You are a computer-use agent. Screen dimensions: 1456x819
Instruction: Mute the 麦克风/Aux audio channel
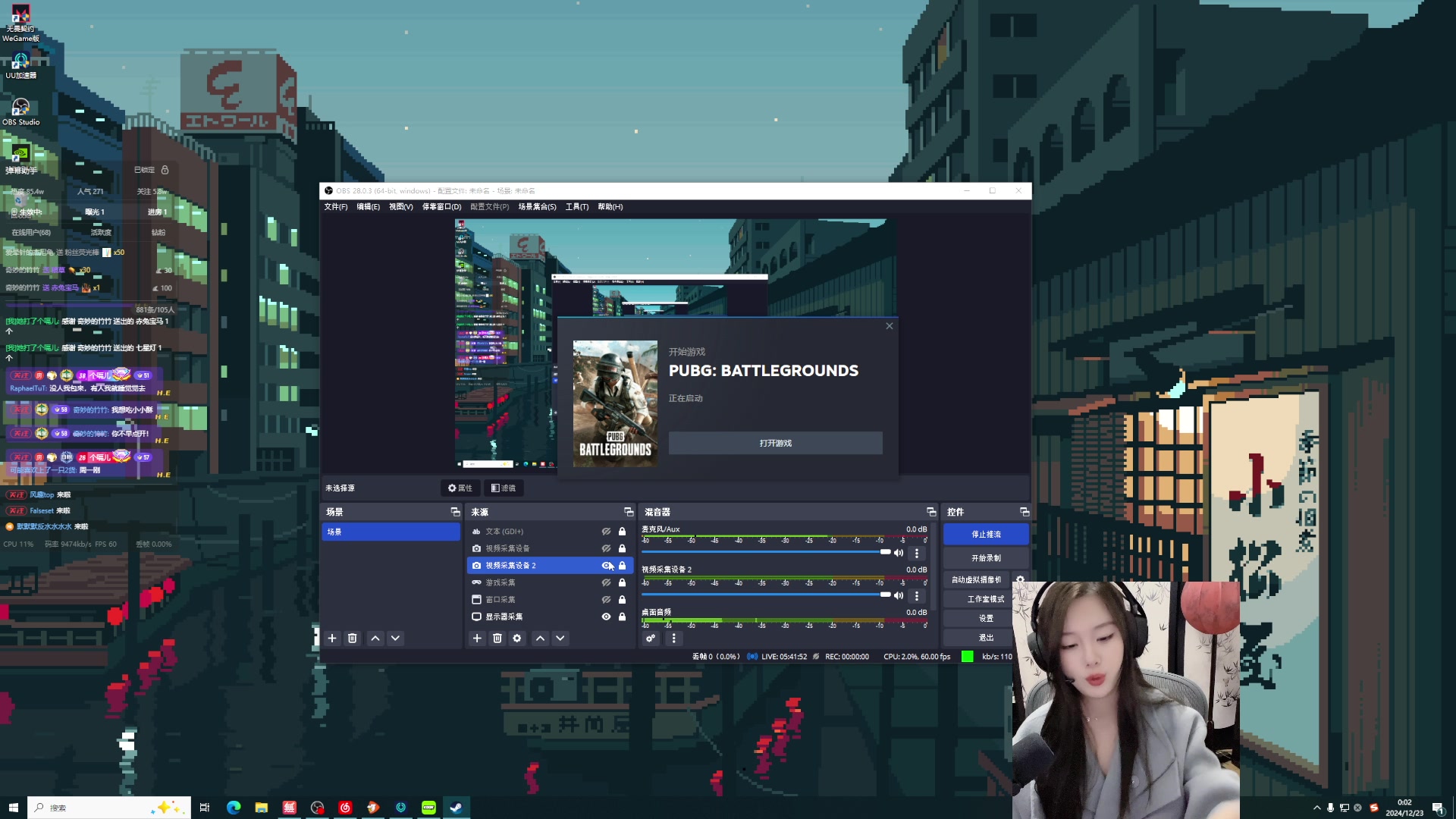tap(899, 553)
